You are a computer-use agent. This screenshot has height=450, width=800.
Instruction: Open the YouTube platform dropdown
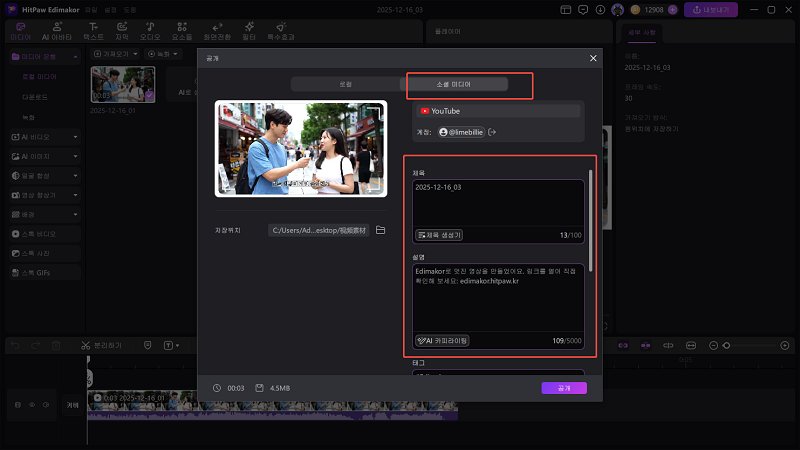point(498,111)
